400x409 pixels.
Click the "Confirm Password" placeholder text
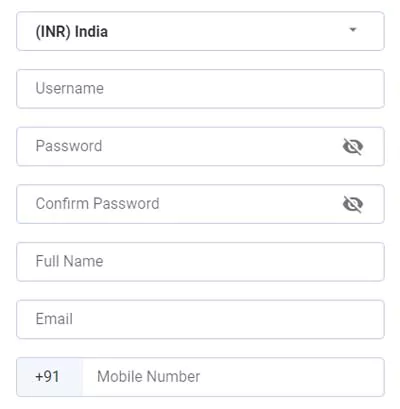coord(98,203)
